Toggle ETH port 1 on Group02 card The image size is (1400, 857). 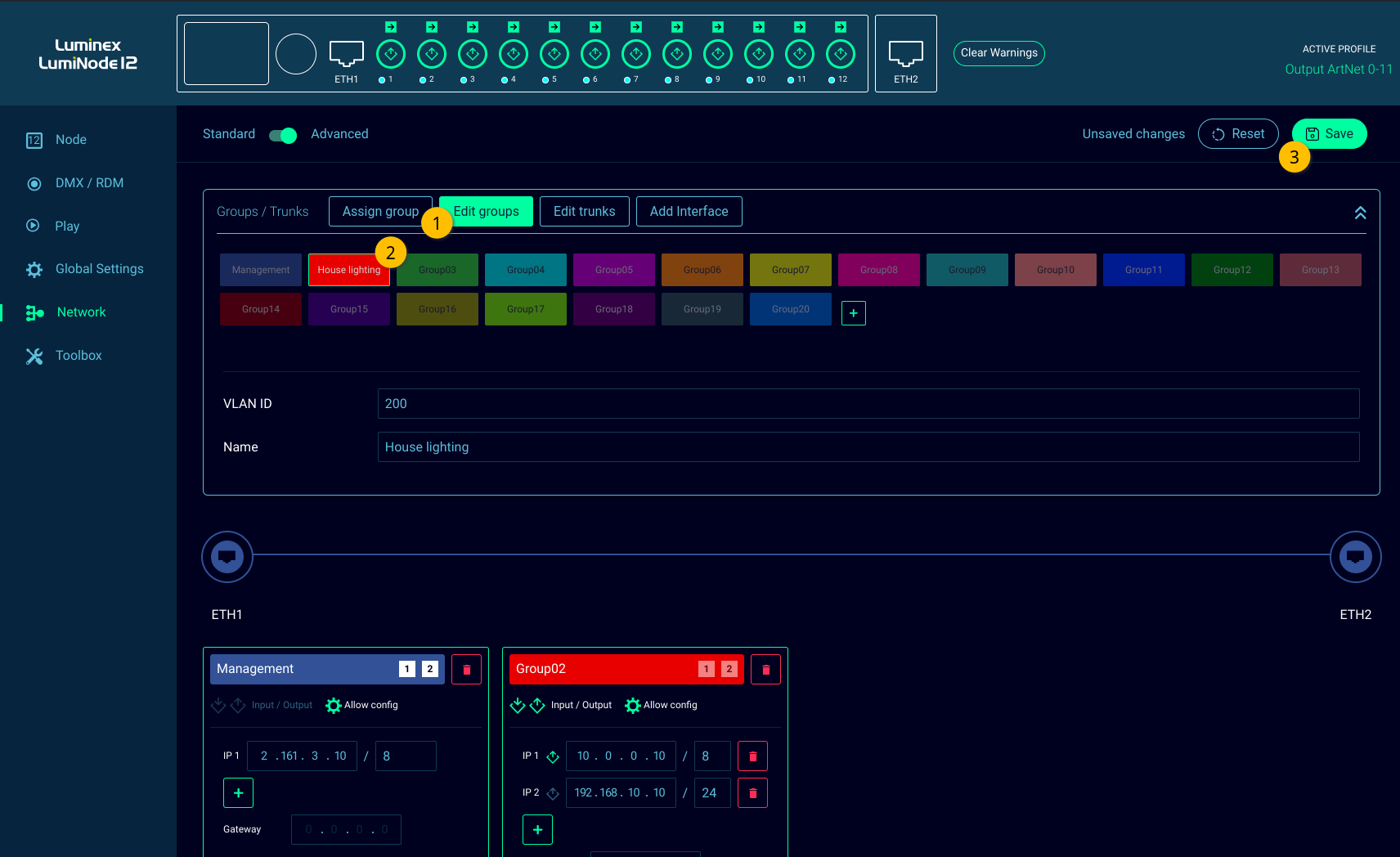point(707,669)
